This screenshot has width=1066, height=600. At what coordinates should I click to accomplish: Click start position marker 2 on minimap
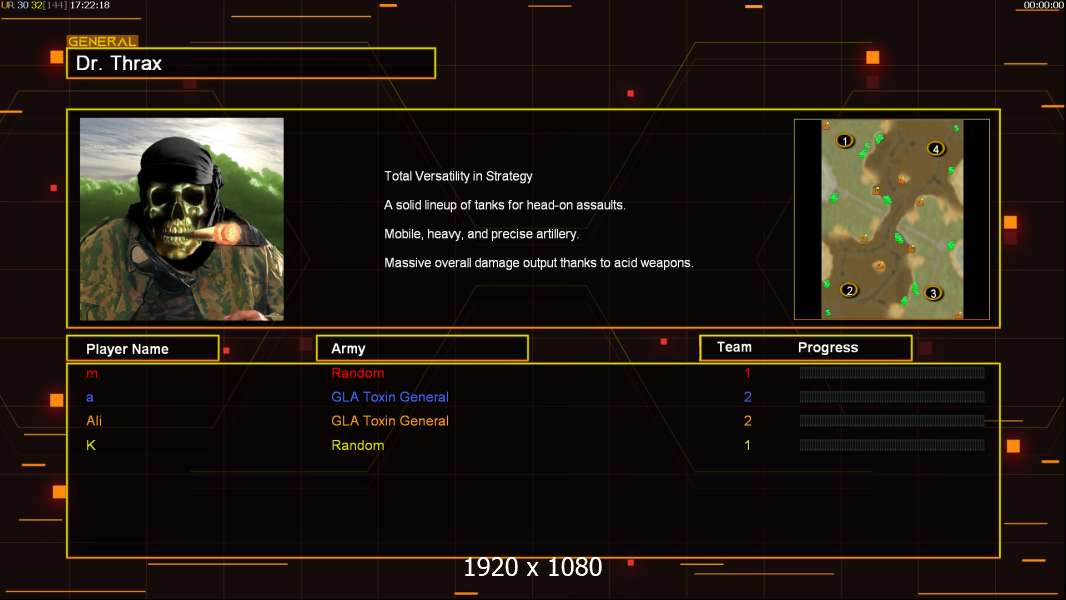(x=849, y=290)
